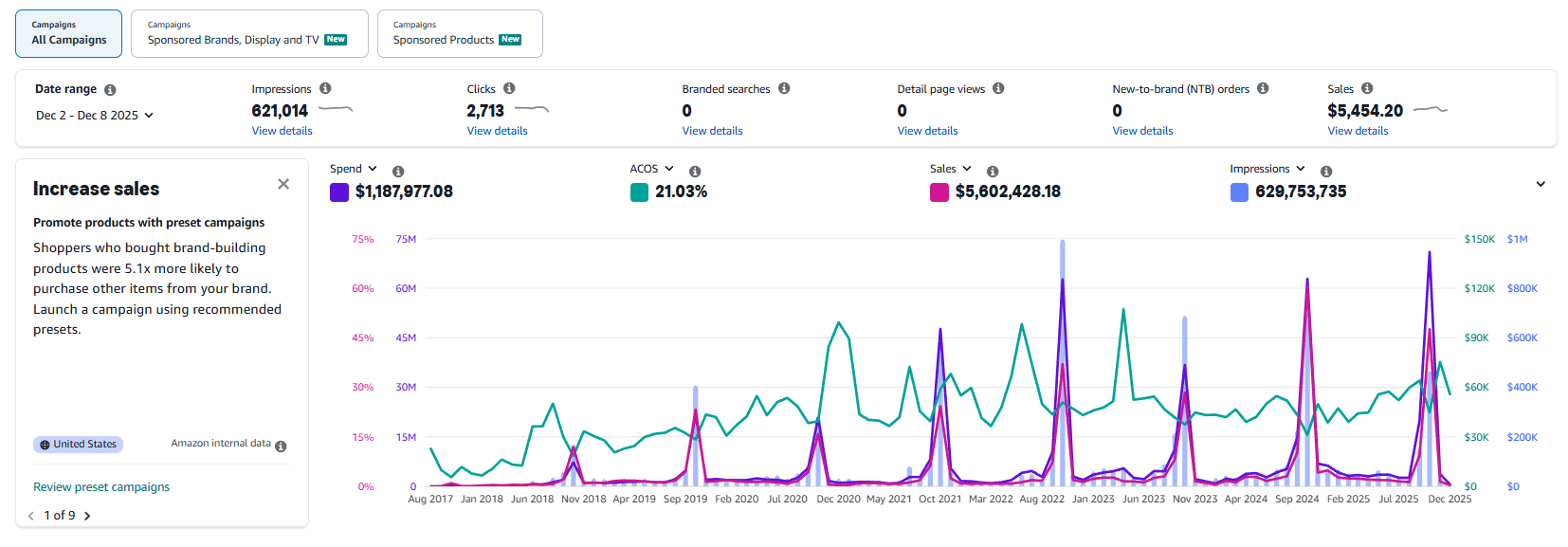The width and height of the screenshot is (1568, 547).
Task: Open the All Campaigns tab
Action: pyautogui.click(x=68, y=33)
